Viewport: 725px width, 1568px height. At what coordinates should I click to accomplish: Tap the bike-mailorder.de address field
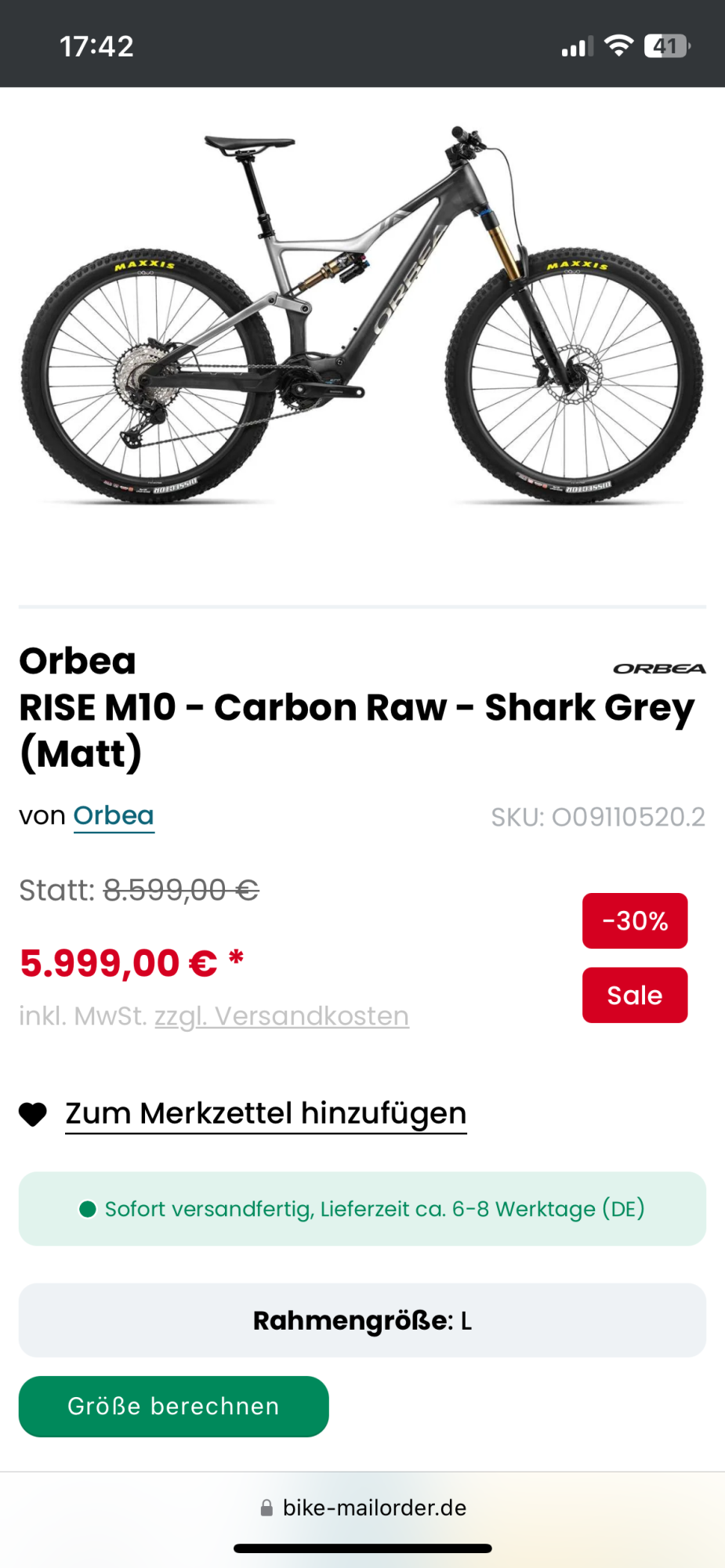coord(374,1508)
